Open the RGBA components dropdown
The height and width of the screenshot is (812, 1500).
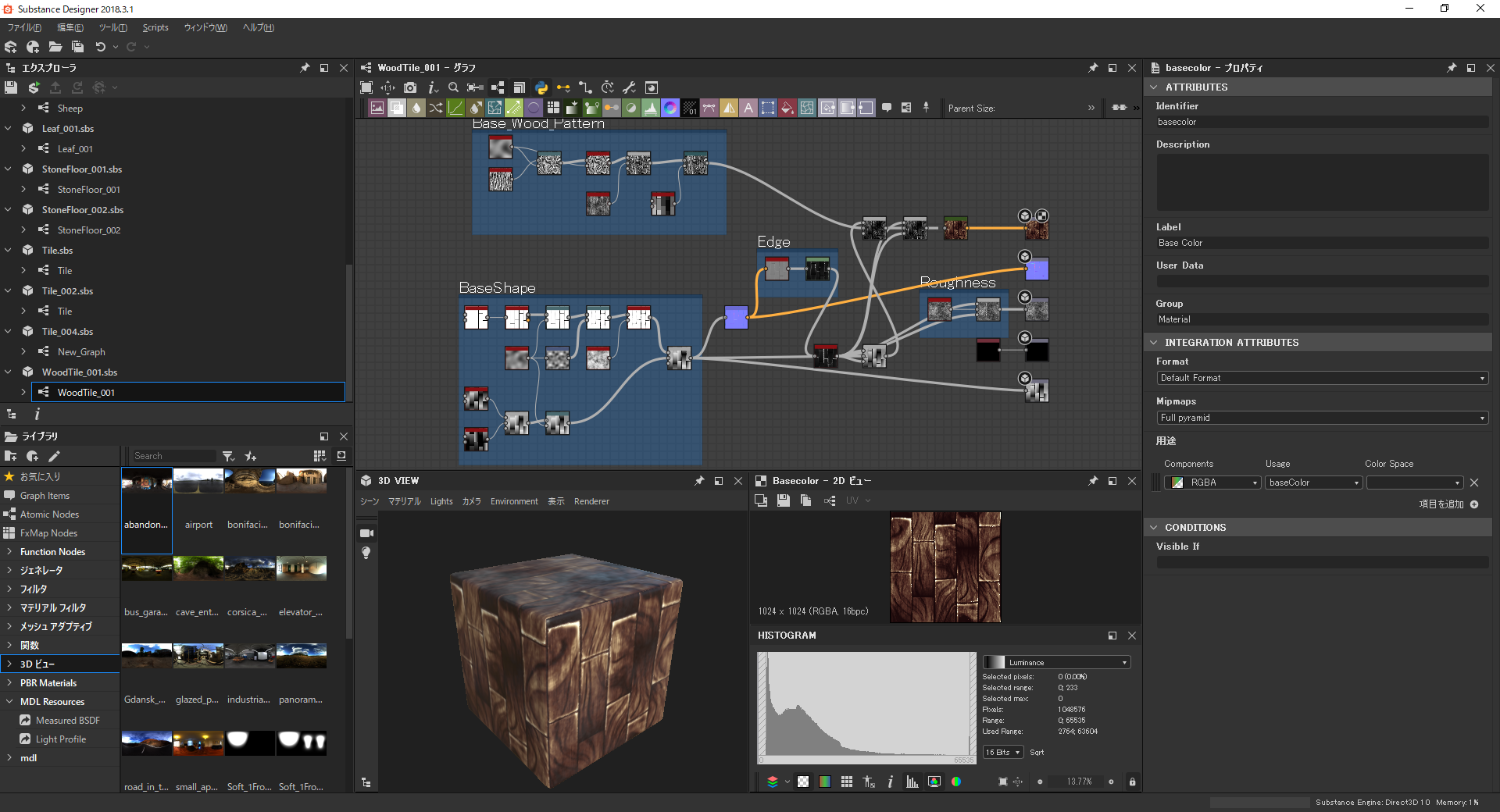click(x=1212, y=483)
